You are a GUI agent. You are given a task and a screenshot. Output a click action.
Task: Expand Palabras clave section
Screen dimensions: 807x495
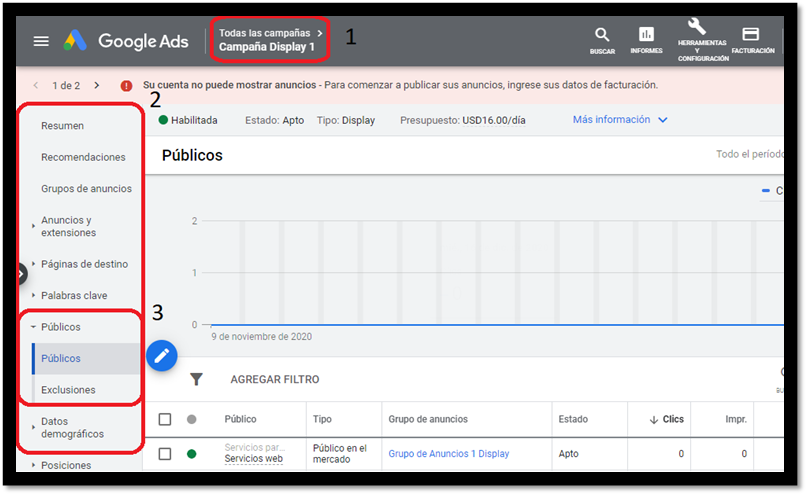click(33, 295)
